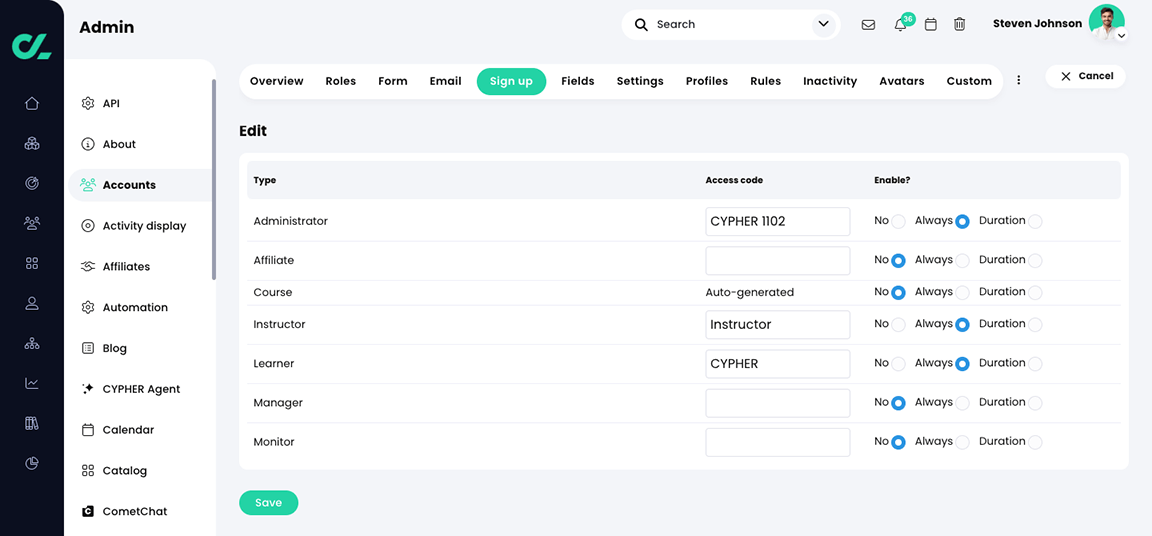The height and width of the screenshot is (536, 1152).
Task: Click the Blog icon in sidebar
Action: pyautogui.click(x=88, y=348)
